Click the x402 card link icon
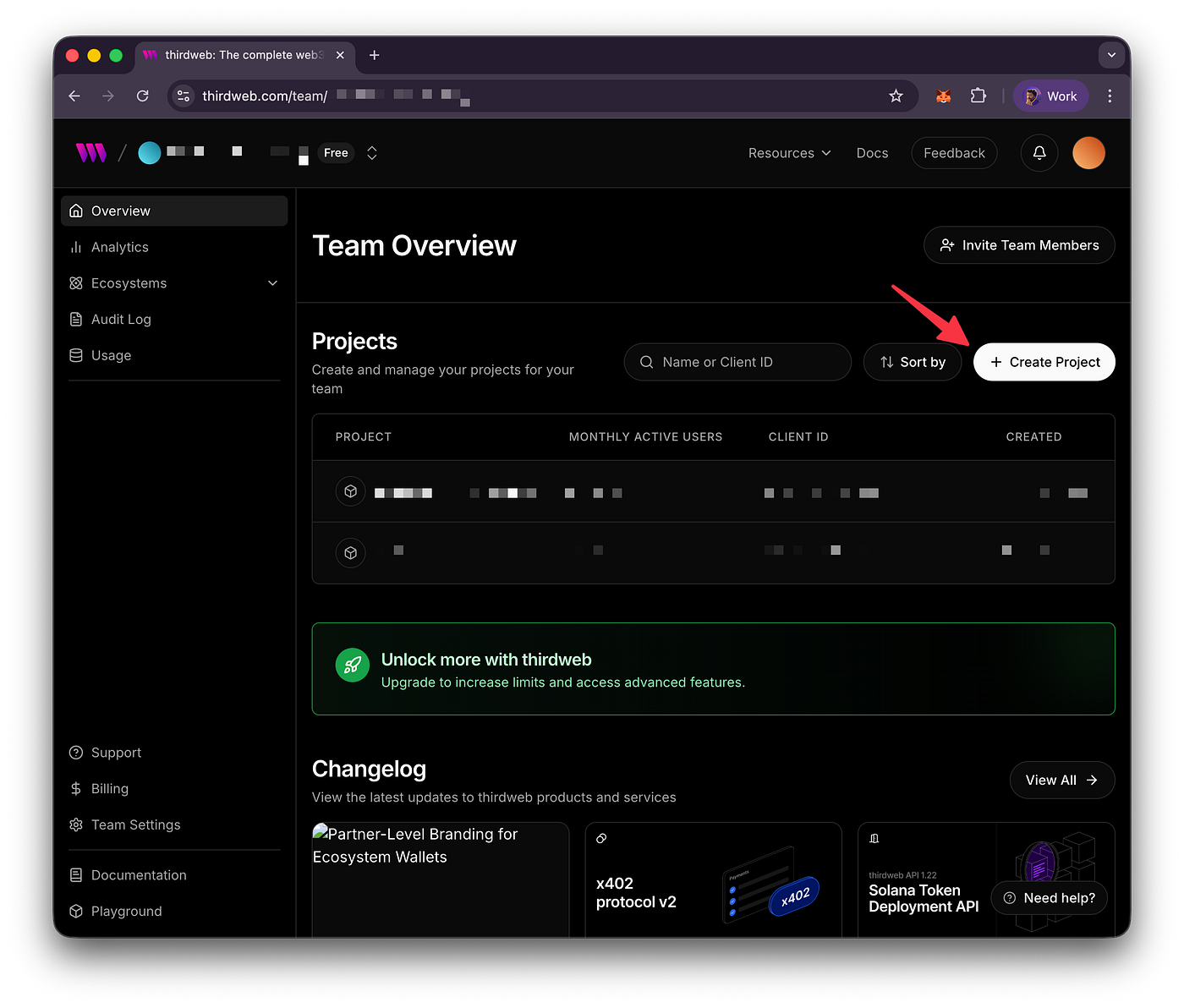The height and width of the screenshot is (1008, 1184). point(601,839)
